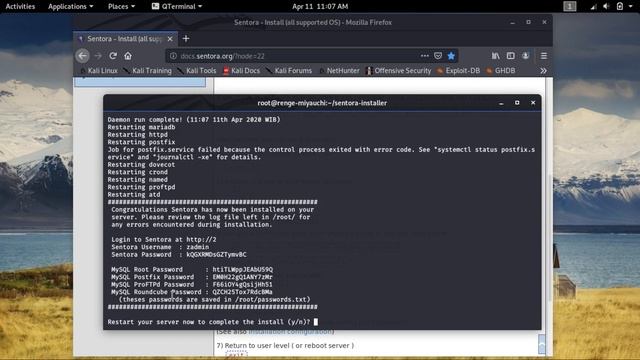Click the Firefox forward arrow
640x360 pixels.
pos(98,56)
